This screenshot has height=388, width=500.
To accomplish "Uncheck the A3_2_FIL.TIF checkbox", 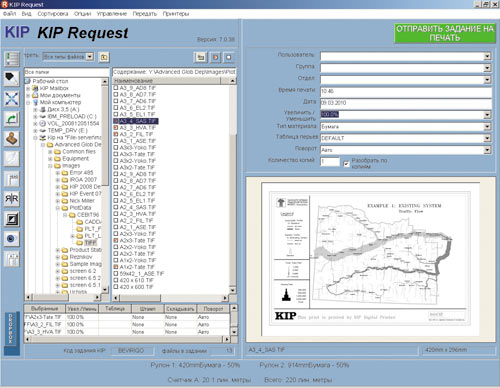I will (116, 134).
